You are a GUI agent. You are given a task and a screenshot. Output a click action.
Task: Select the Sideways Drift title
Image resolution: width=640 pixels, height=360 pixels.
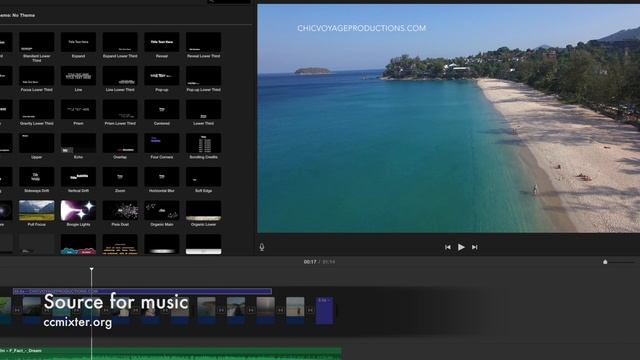[x=36, y=177]
